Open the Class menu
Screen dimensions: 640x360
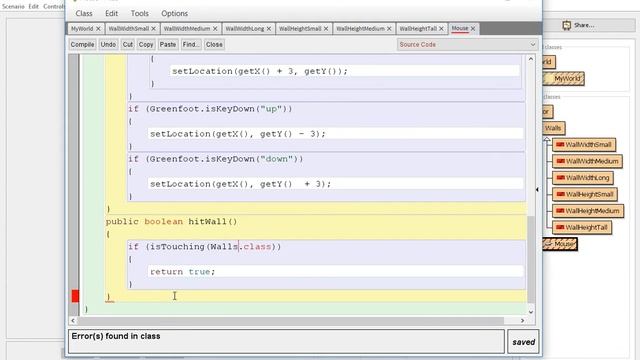(x=84, y=13)
